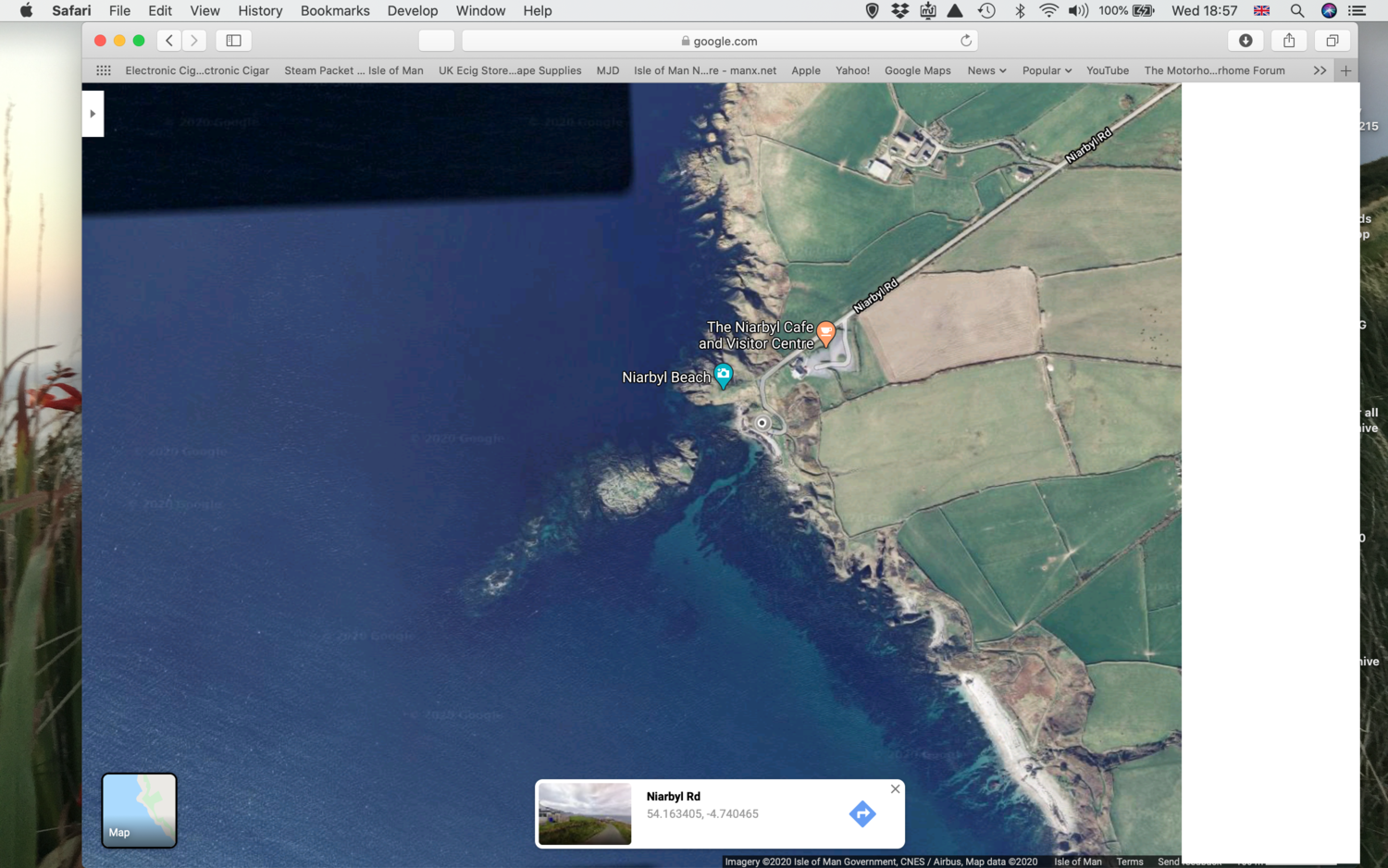Go forward to next page
The width and height of the screenshot is (1388, 868).
click(x=194, y=41)
